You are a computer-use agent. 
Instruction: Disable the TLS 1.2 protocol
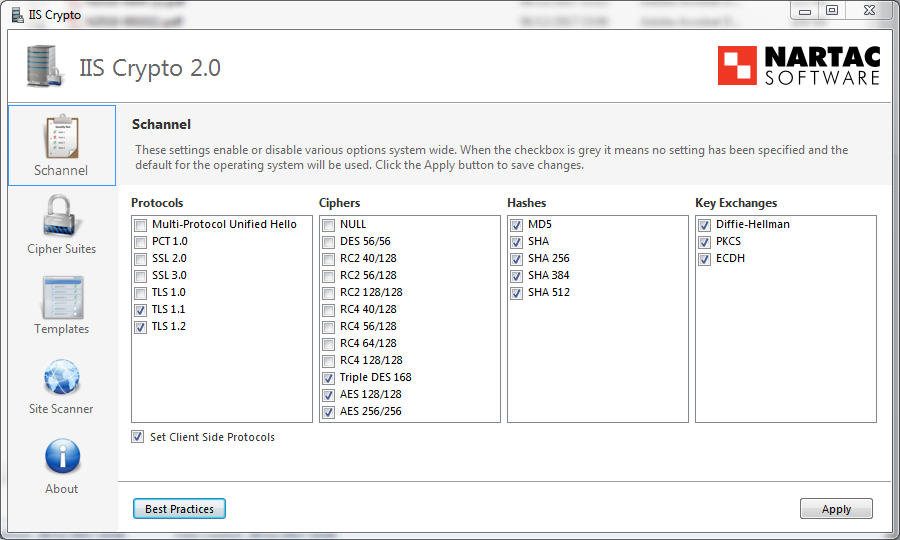(x=141, y=327)
